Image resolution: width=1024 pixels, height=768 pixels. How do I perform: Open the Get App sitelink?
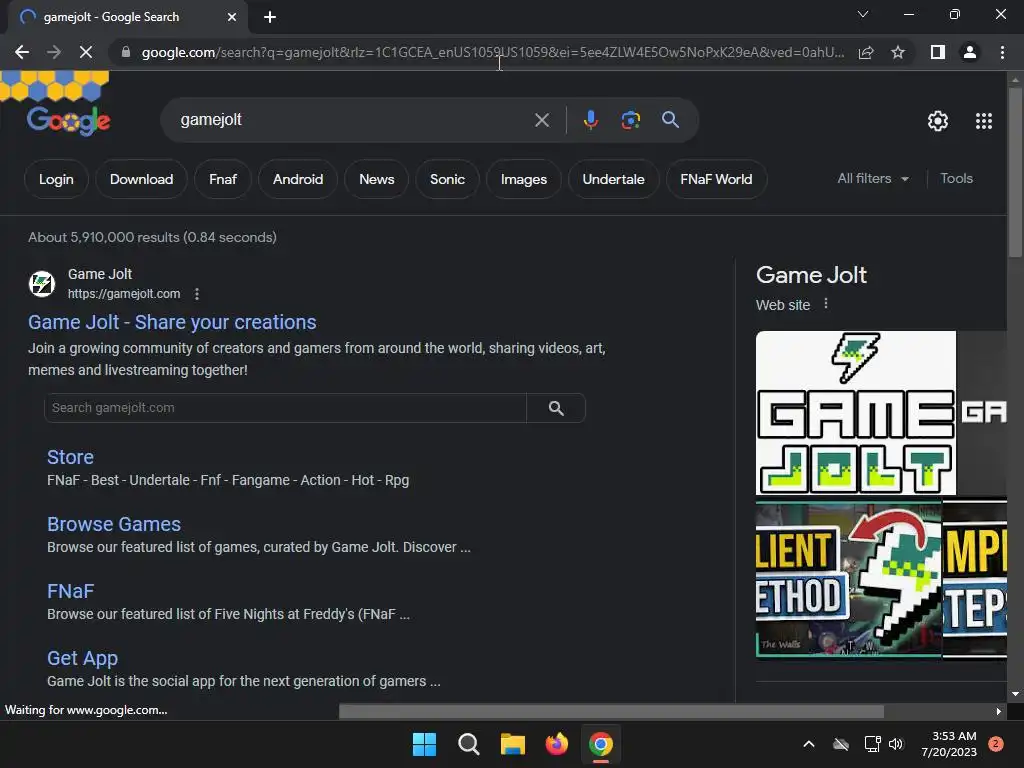82,658
